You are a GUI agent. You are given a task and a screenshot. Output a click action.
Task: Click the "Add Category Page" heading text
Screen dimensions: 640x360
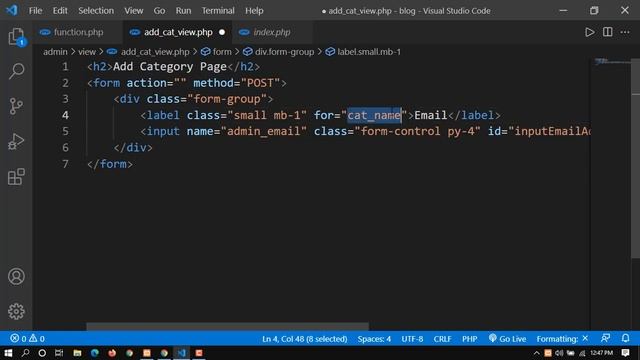170,67
